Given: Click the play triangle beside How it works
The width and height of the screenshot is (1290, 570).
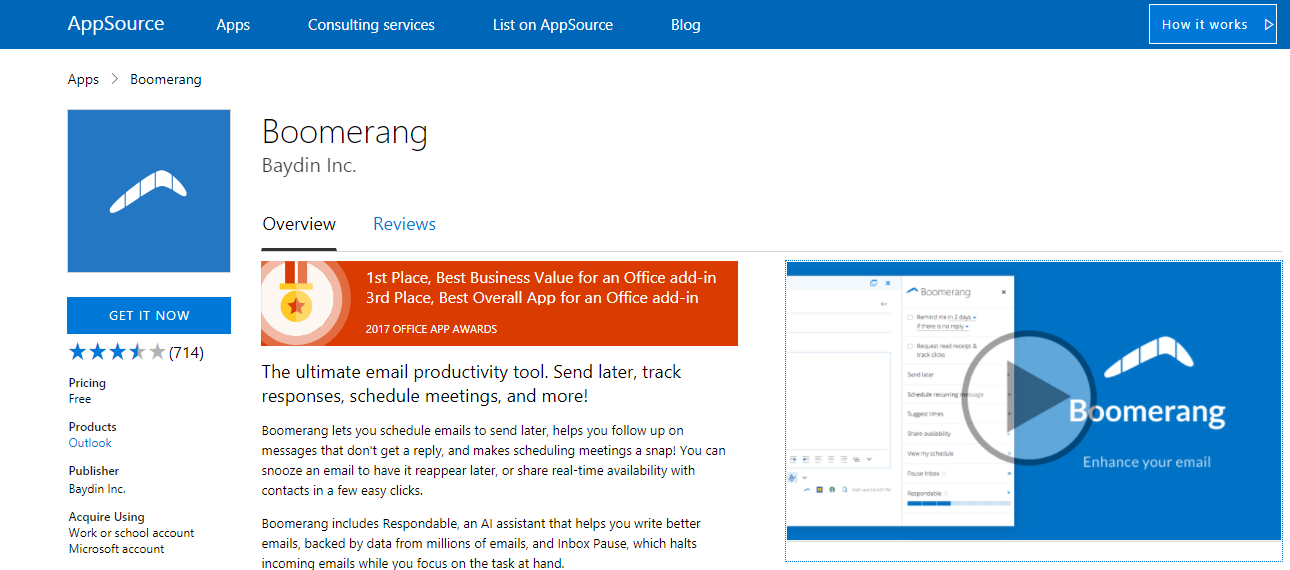Looking at the screenshot, I should (1269, 25).
